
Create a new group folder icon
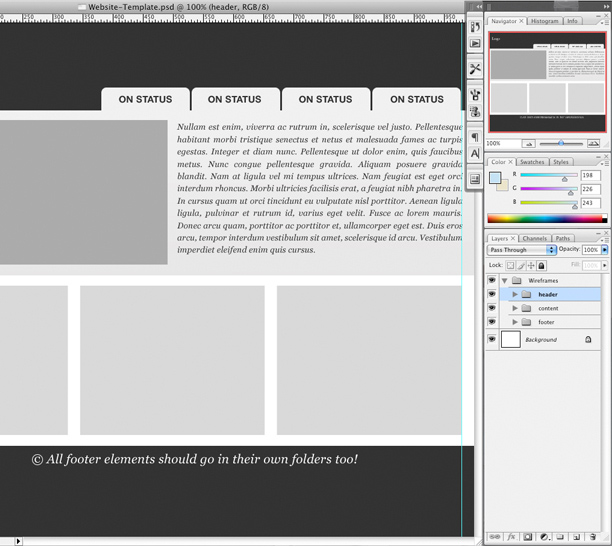(x=560, y=537)
